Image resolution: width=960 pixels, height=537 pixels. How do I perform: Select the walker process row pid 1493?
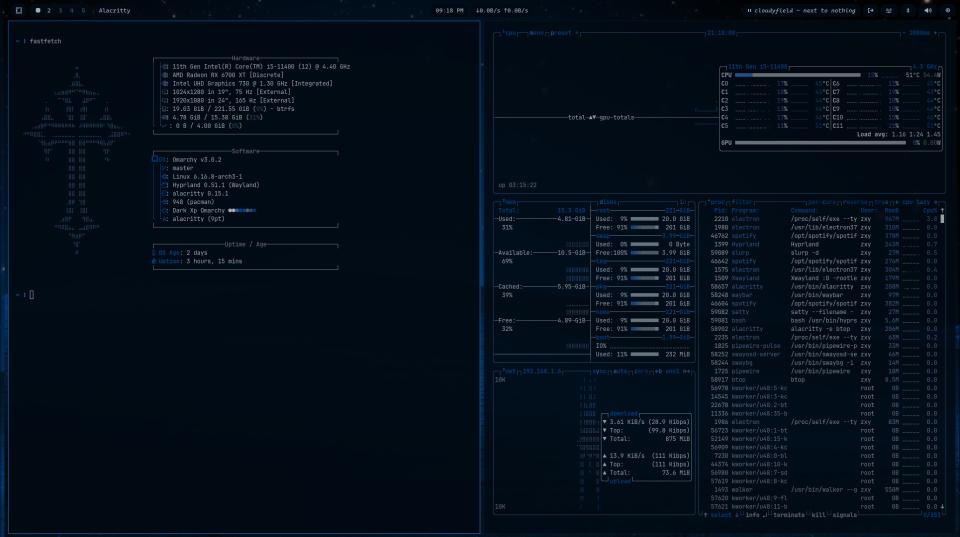[823, 490]
